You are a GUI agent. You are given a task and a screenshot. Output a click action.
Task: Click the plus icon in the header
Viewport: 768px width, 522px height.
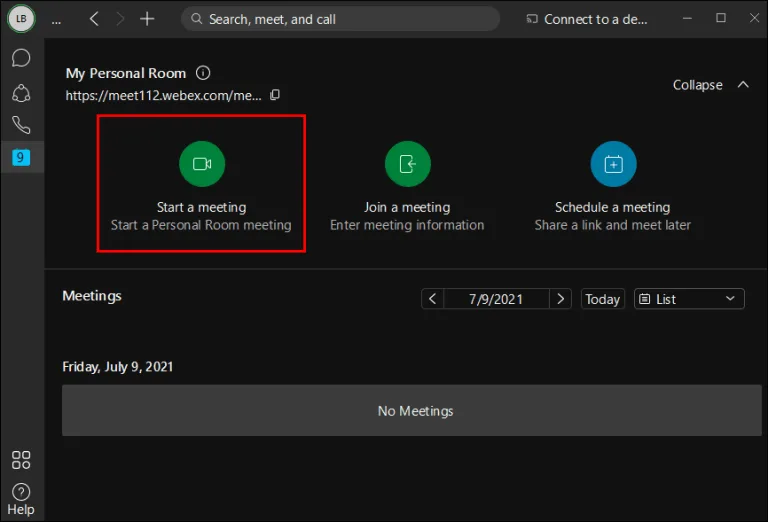(x=147, y=19)
